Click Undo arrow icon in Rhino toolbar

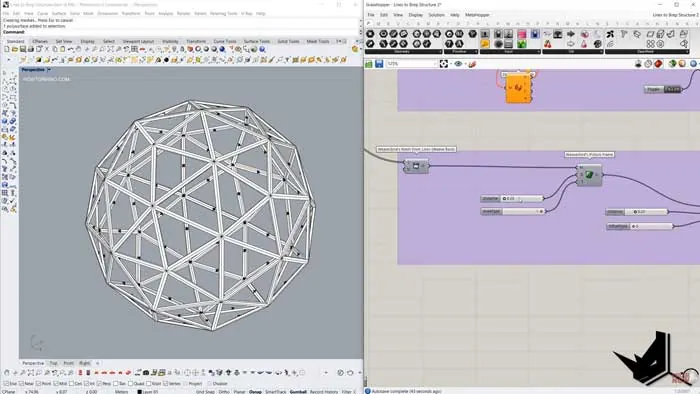click(71, 49)
